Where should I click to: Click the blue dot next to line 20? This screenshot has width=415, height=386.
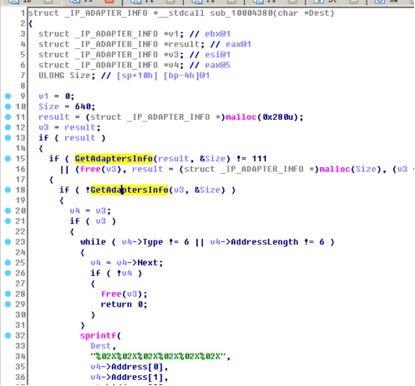click(8, 210)
